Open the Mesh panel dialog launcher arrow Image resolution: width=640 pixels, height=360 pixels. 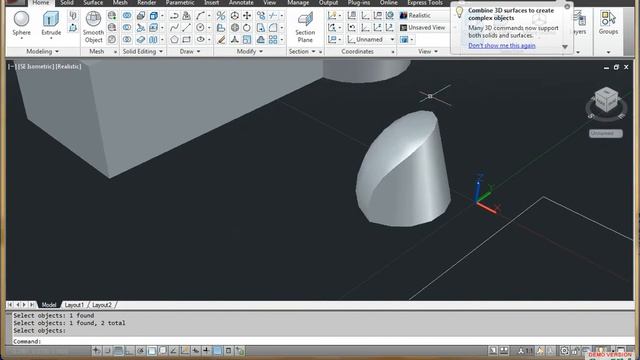point(115,52)
